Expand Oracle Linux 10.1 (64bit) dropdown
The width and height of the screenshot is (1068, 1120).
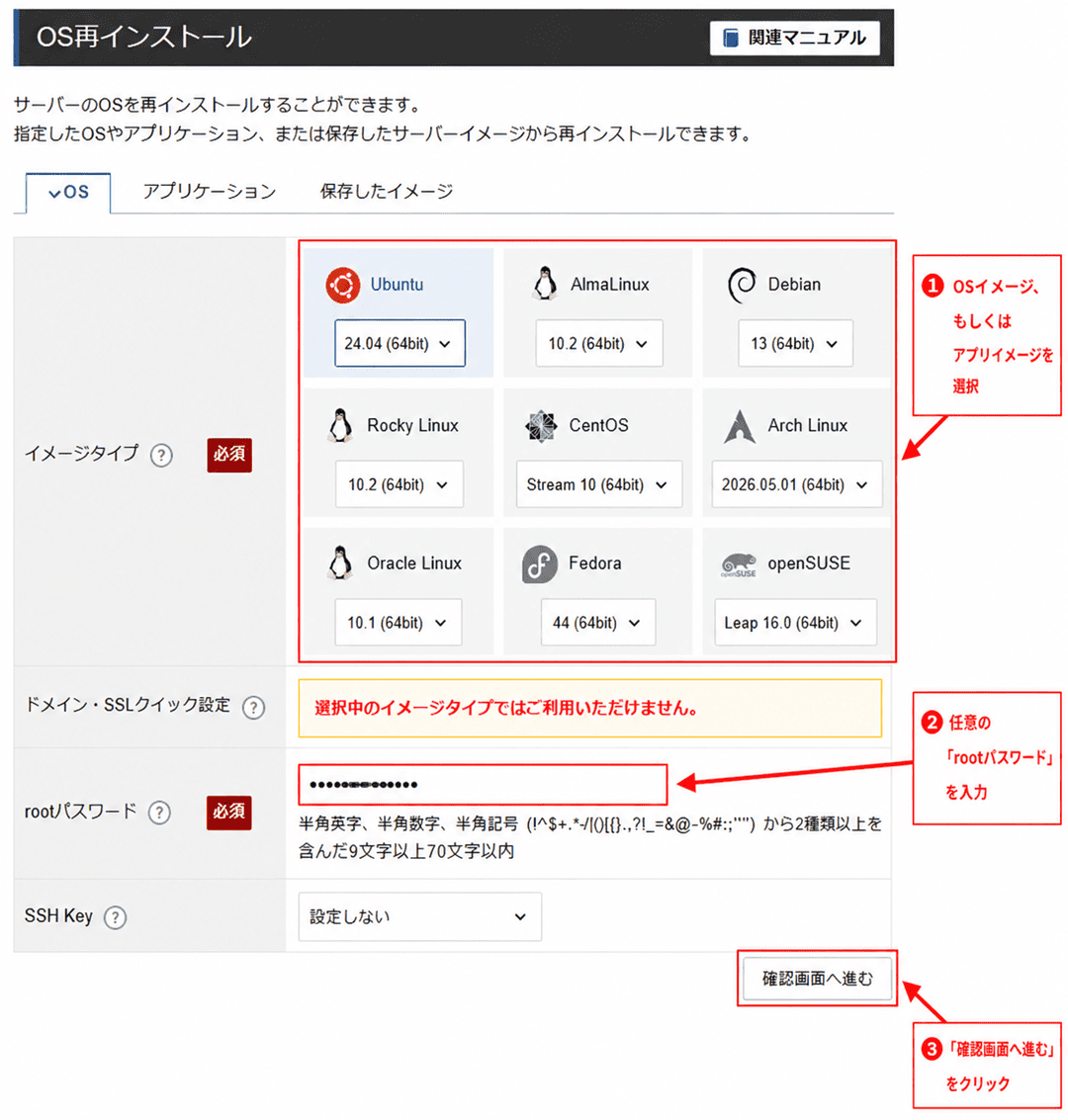398,622
